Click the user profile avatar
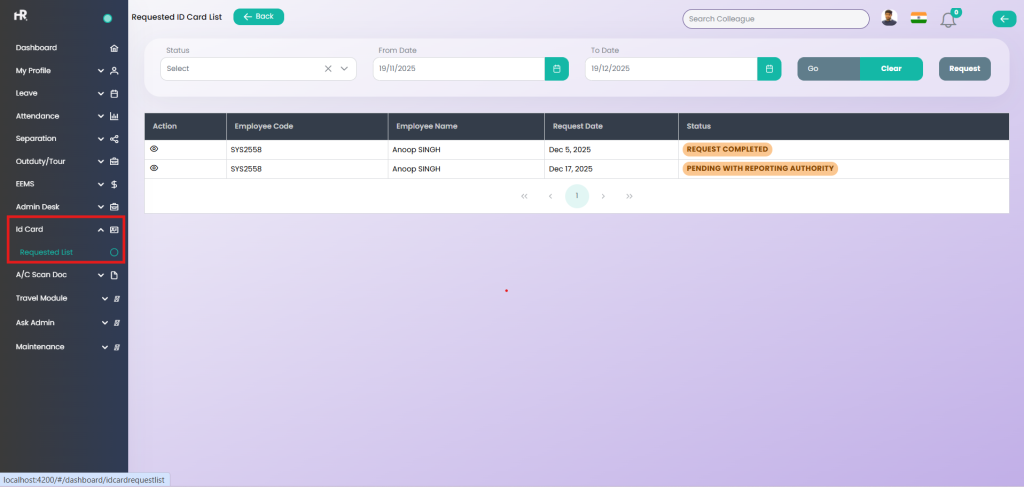Viewport: 1024px width, 487px height. pos(889,18)
